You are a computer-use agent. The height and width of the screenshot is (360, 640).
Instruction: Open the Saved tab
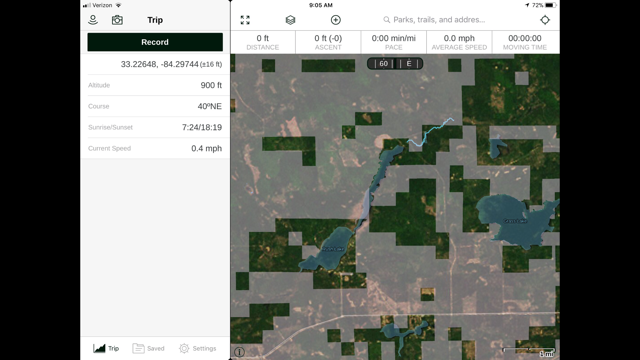click(148, 348)
